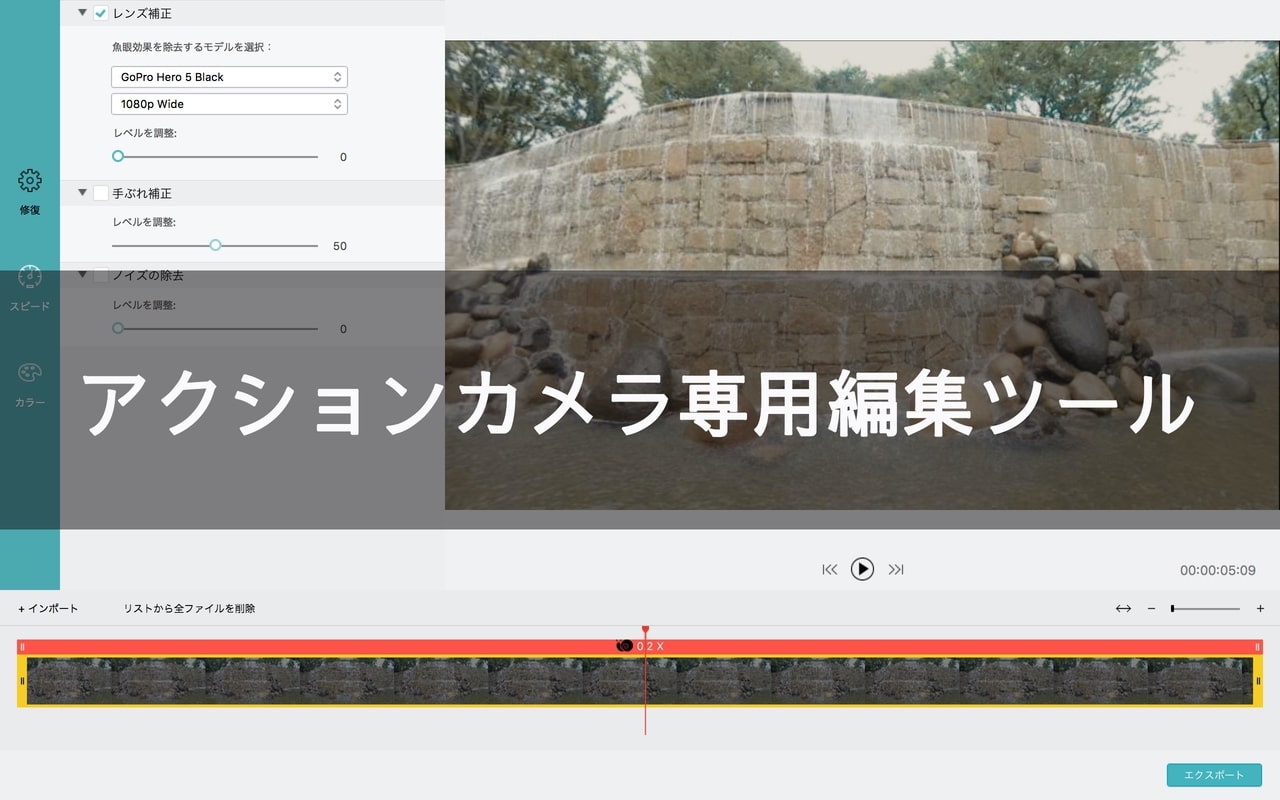1280x800 pixels.
Task: Click the timeline zoom slider
Action: click(x=1205, y=608)
